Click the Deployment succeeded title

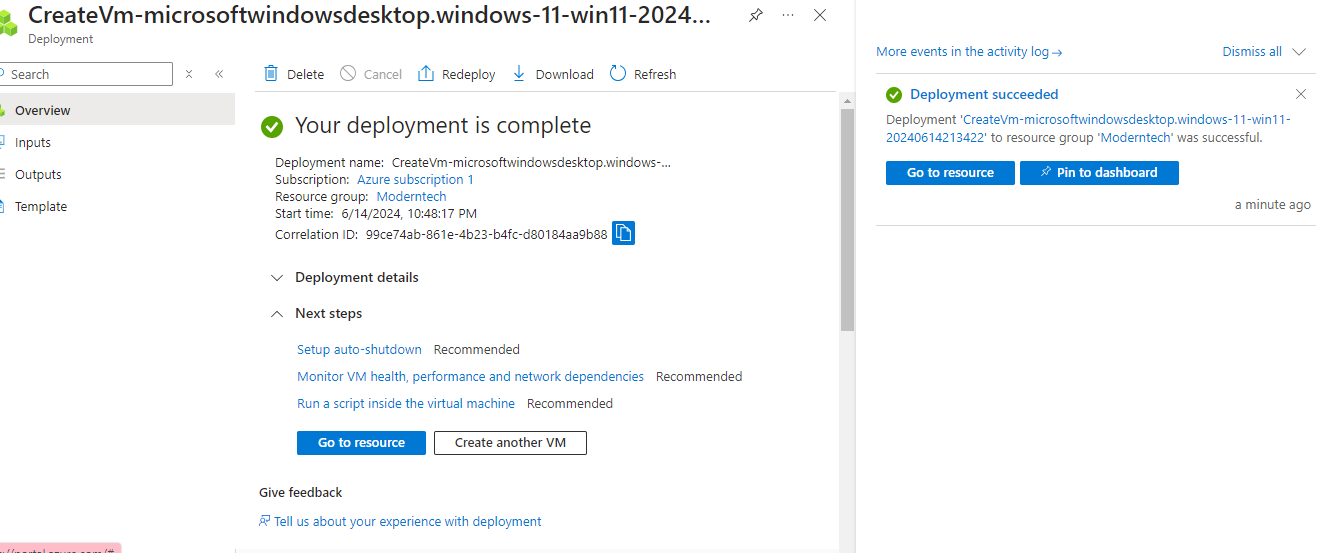984,94
